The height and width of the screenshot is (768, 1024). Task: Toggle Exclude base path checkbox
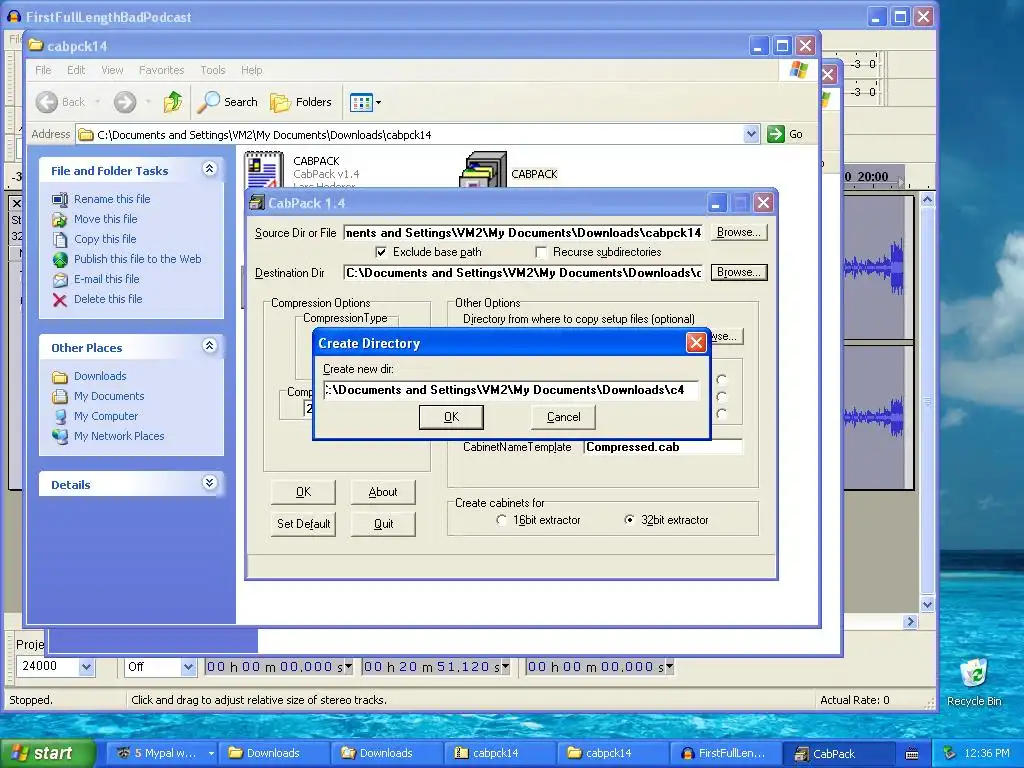(381, 252)
